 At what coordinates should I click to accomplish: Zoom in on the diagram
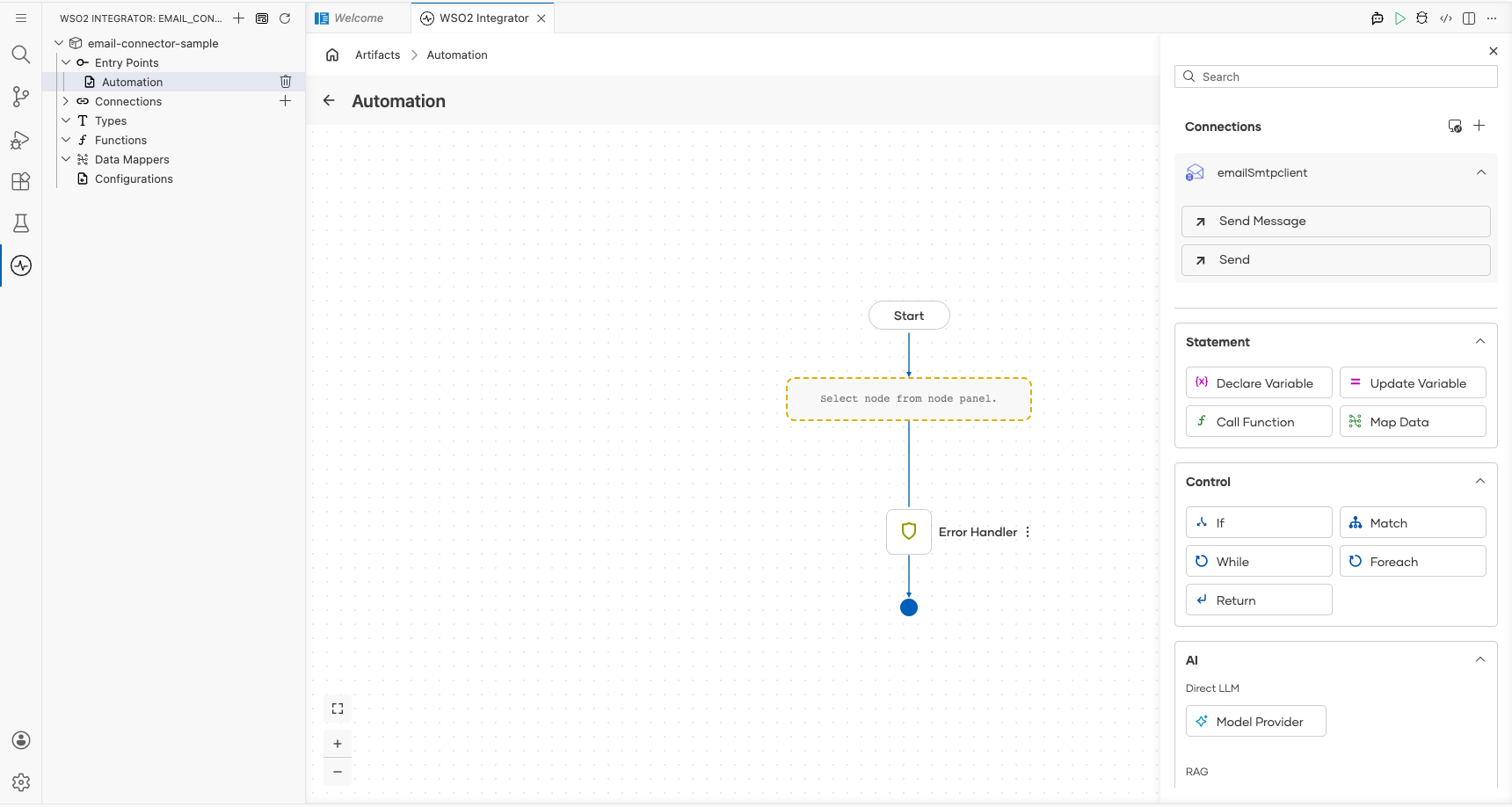(x=338, y=744)
